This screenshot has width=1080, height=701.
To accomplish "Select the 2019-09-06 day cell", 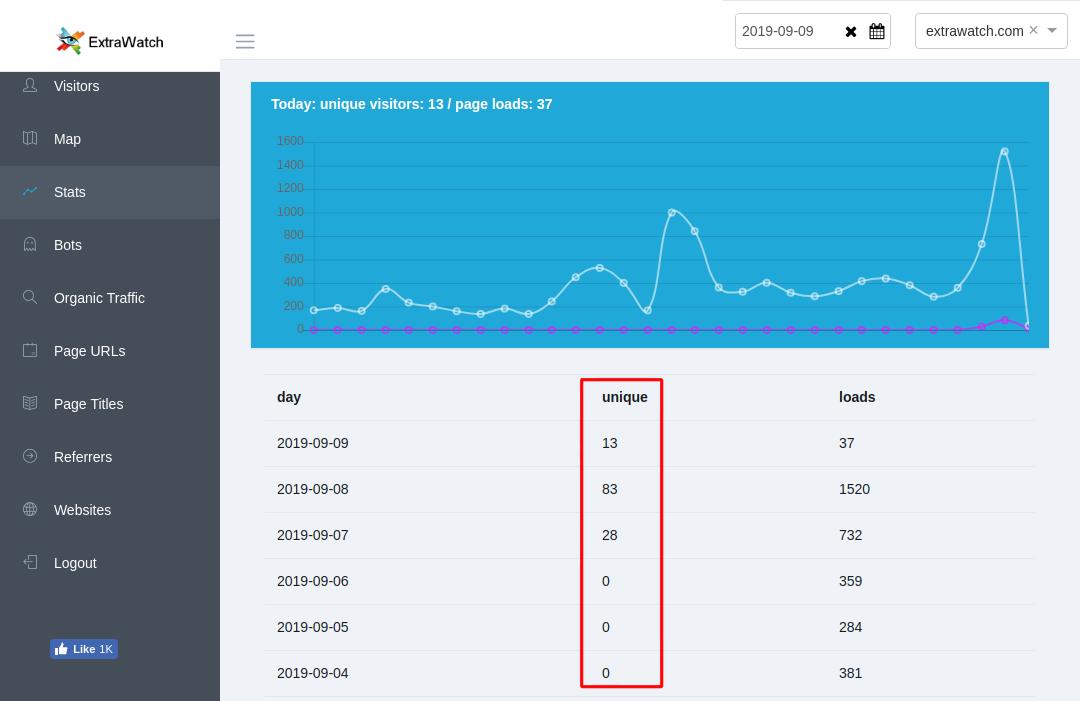I will (x=313, y=582).
